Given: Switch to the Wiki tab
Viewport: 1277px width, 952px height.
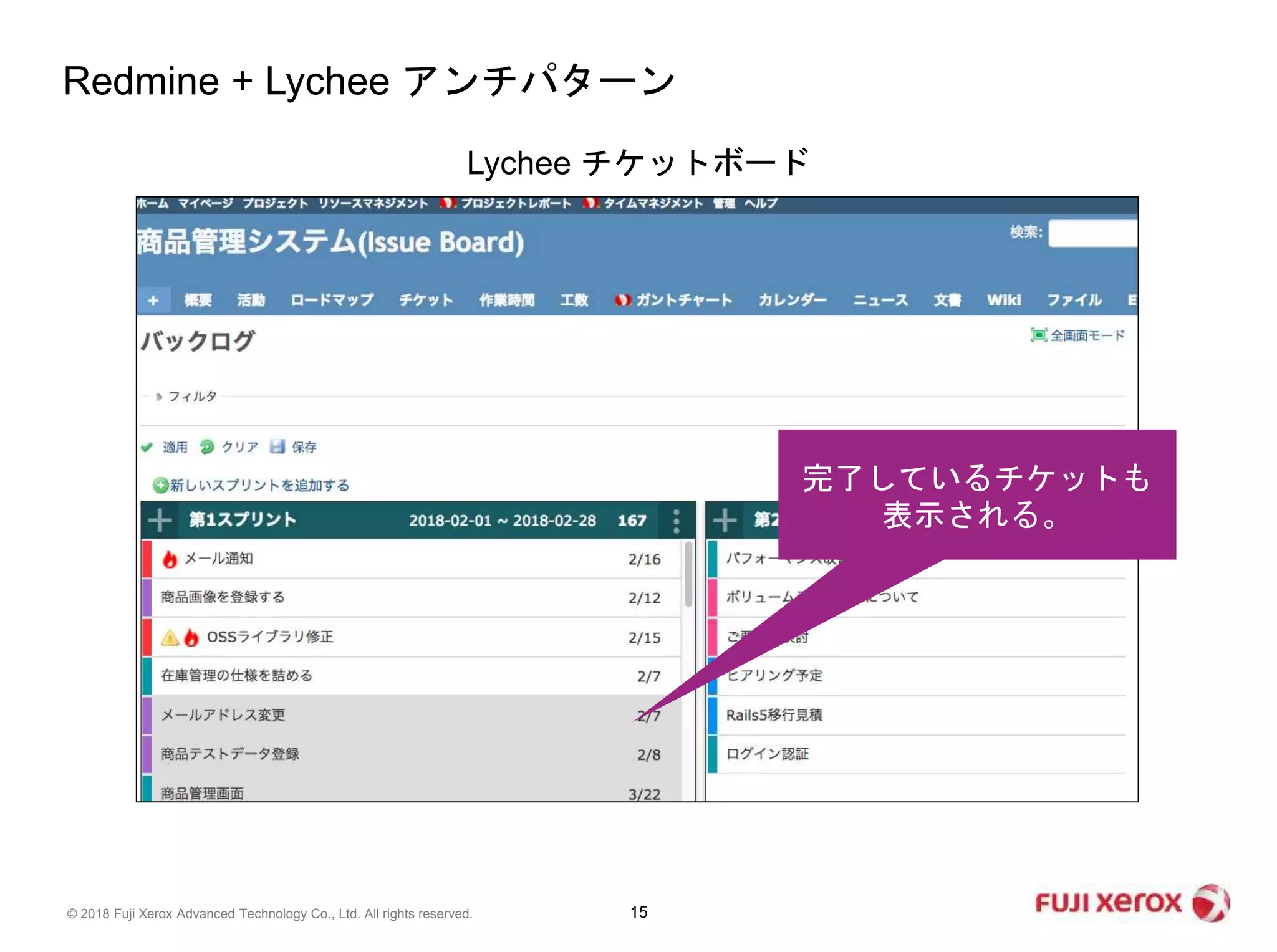Looking at the screenshot, I should pyautogui.click(x=1004, y=301).
